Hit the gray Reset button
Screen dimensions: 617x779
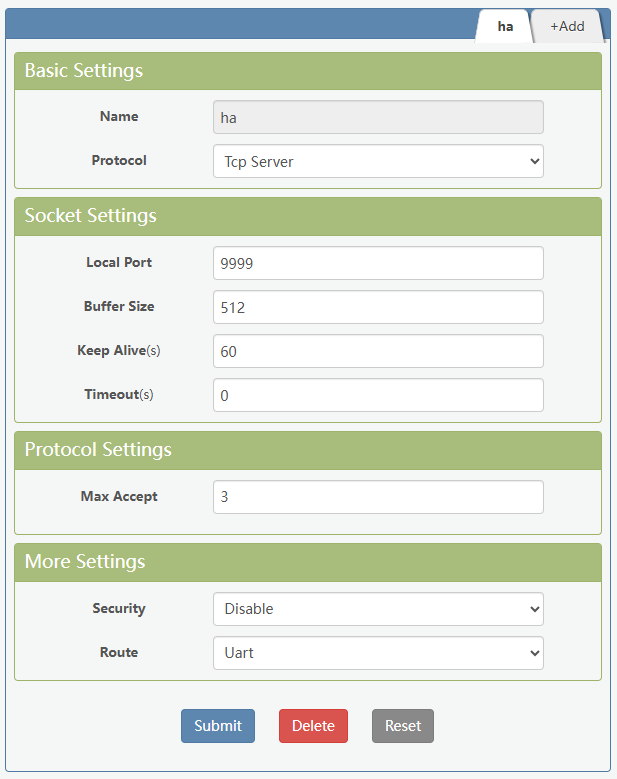tap(403, 726)
